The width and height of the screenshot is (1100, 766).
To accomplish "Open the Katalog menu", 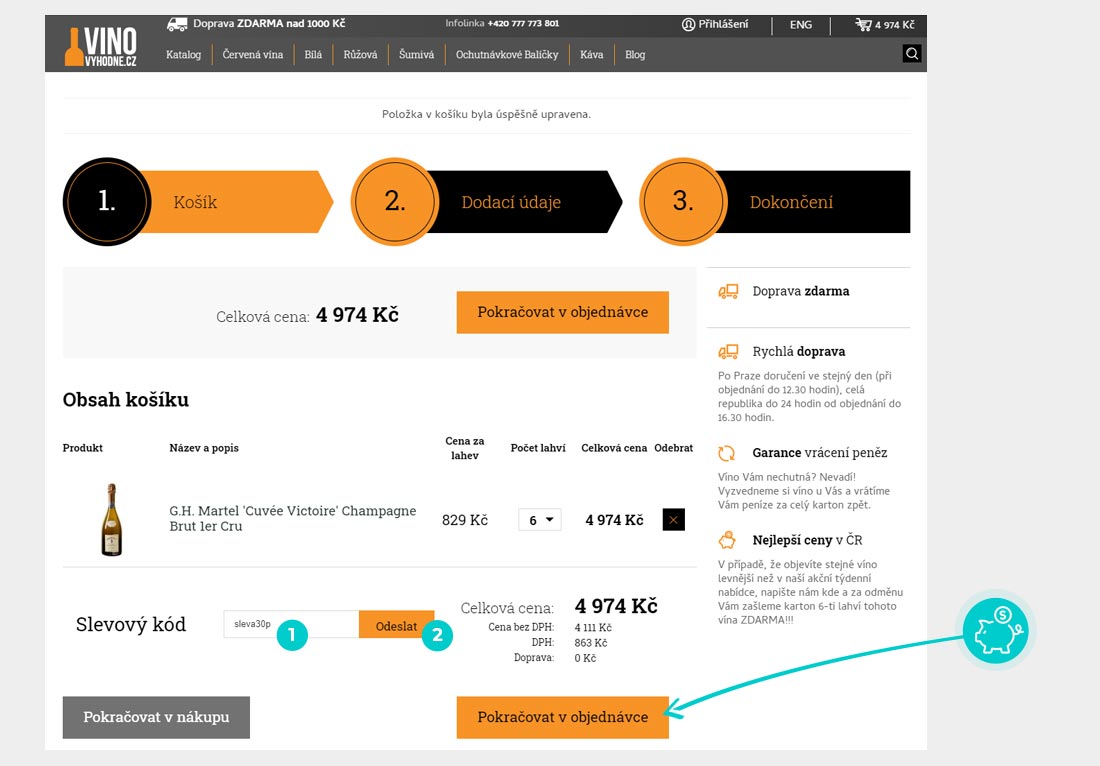I will [183, 55].
